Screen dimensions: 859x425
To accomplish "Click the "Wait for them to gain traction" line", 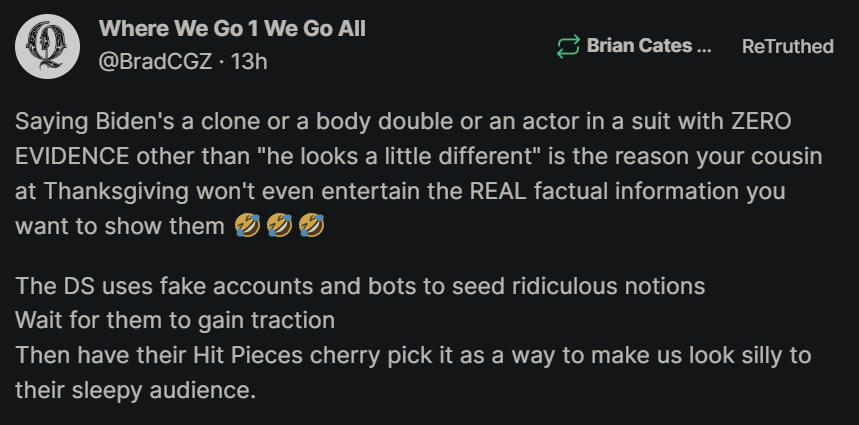I will tap(175, 321).
